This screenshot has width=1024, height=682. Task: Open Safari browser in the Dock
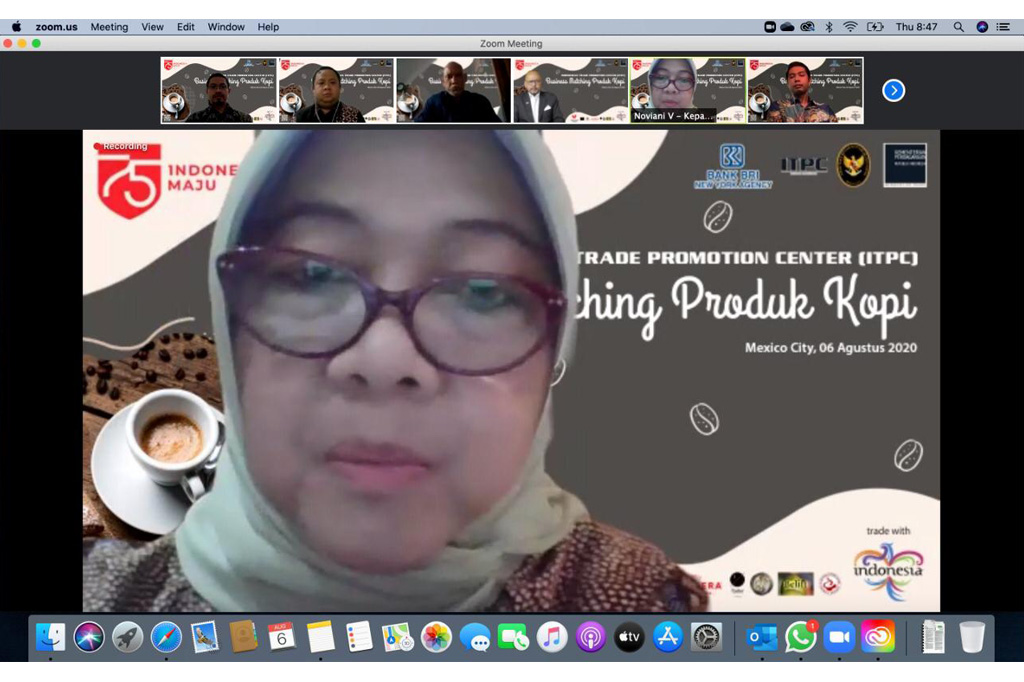pyautogui.click(x=166, y=637)
